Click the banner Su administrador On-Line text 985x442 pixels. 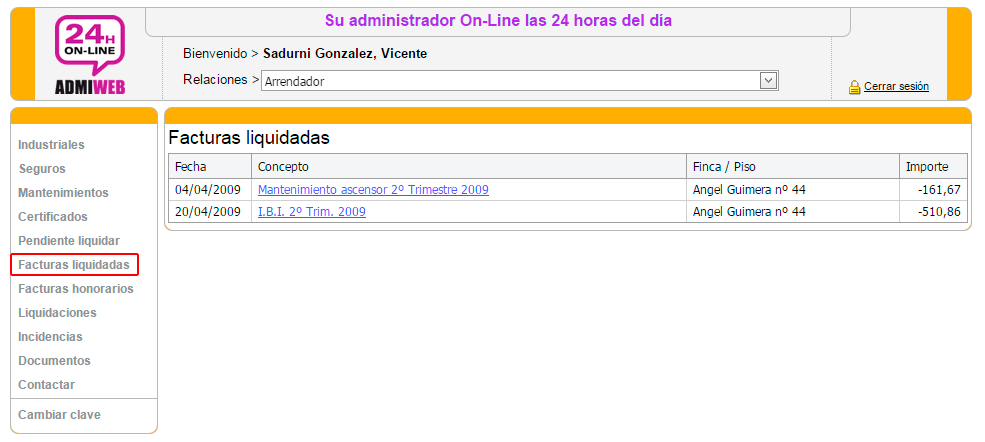pyautogui.click(x=498, y=21)
